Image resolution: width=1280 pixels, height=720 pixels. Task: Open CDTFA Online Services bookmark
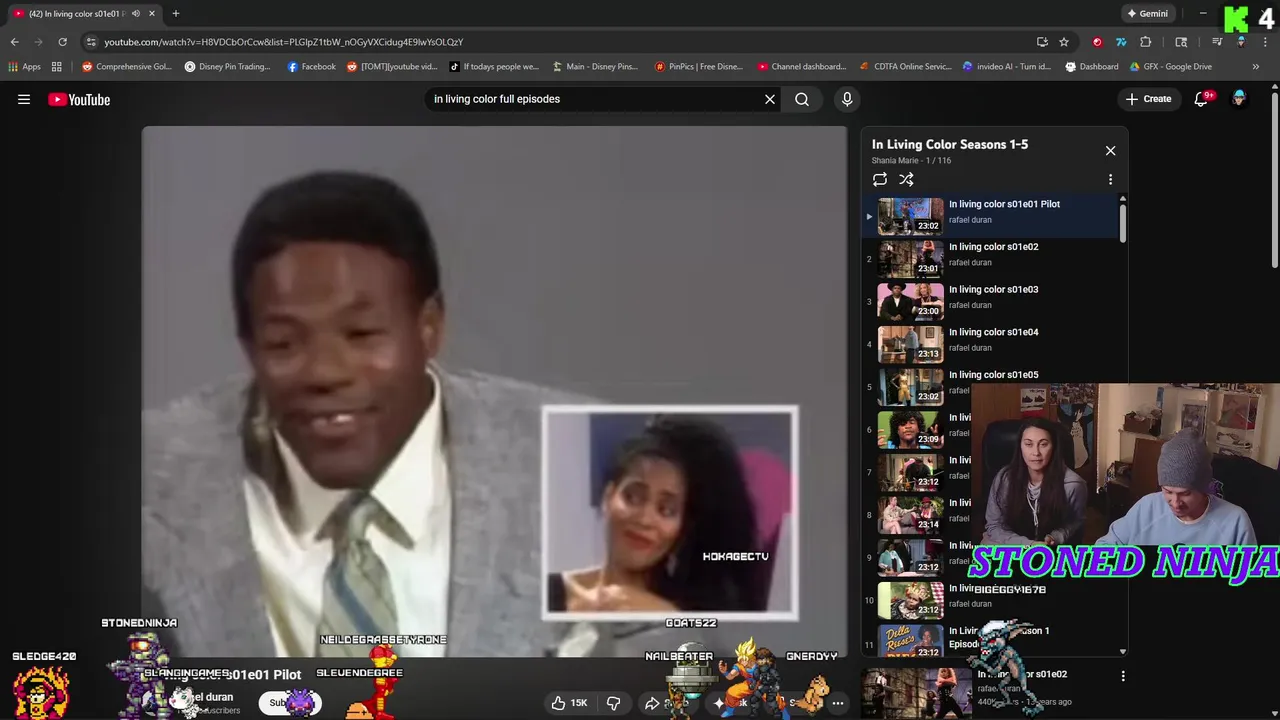[906, 67]
